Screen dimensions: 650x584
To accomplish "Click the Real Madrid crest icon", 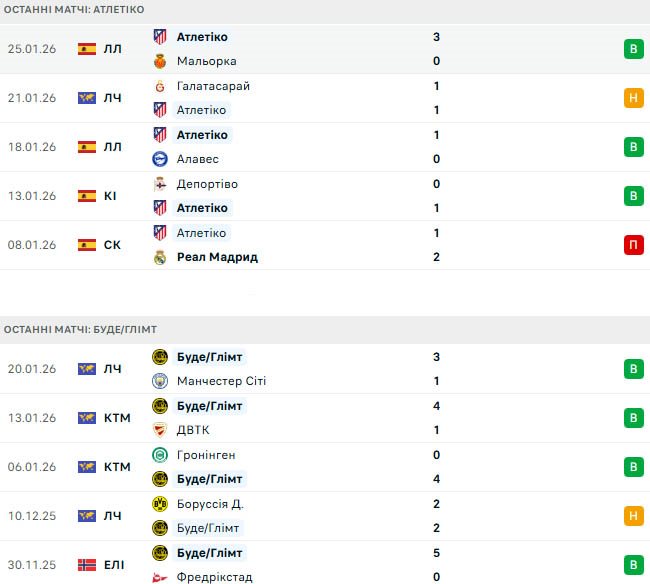I will coord(159,257).
